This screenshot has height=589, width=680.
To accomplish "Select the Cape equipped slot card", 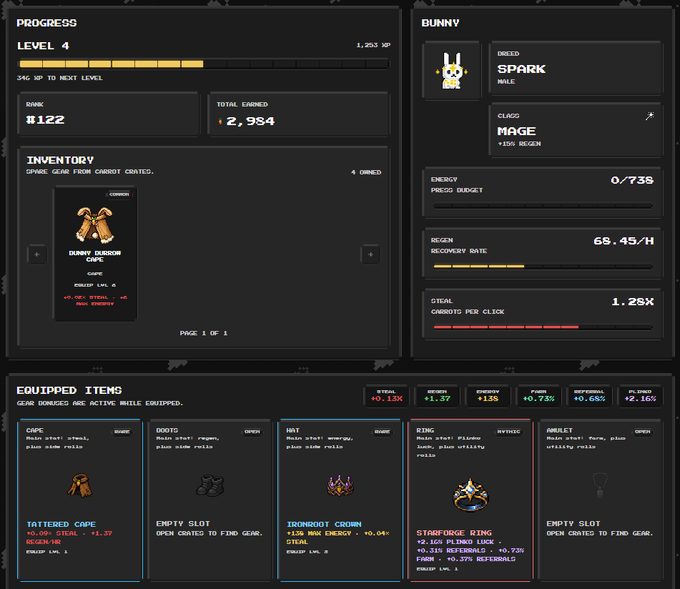I will pyautogui.click(x=80, y=500).
